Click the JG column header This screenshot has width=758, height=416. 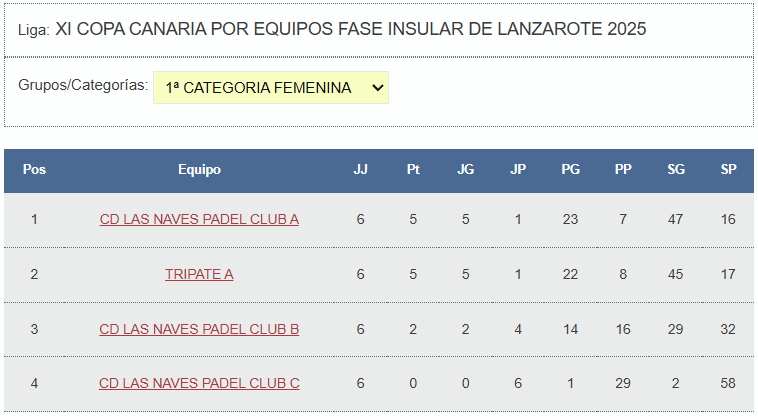point(465,170)
